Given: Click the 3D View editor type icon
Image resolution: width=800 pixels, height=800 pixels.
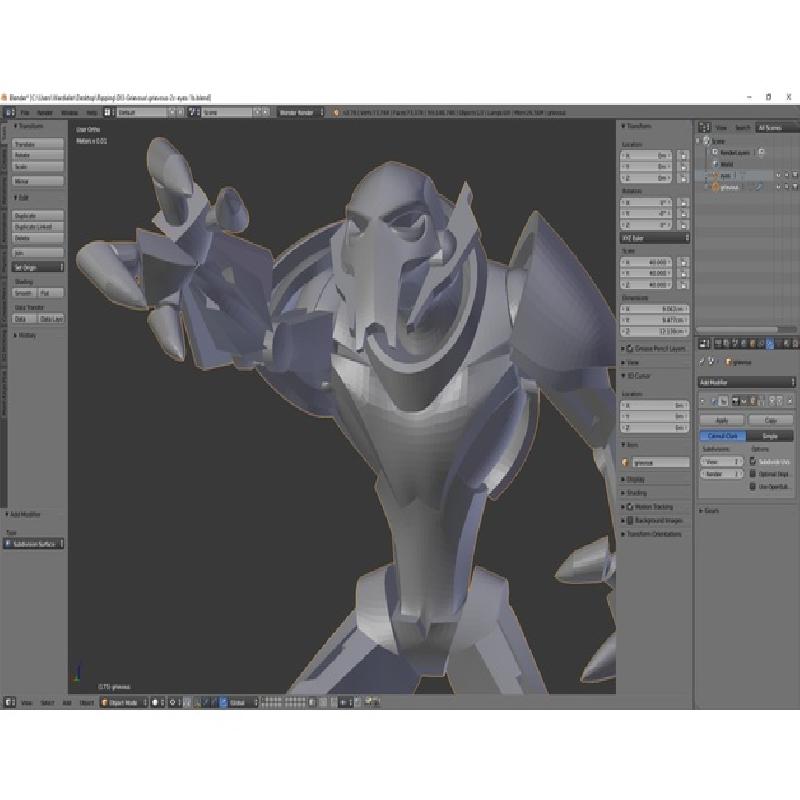Looking at the screenshot, I should [x=9, y=702].
